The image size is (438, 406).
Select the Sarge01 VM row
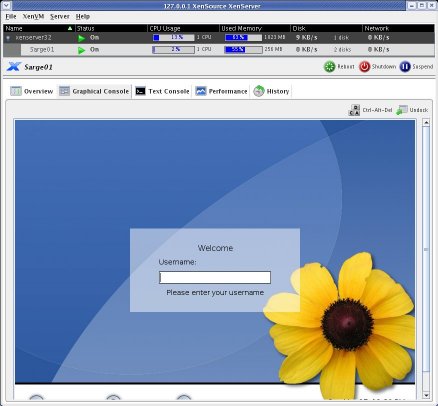219,50
